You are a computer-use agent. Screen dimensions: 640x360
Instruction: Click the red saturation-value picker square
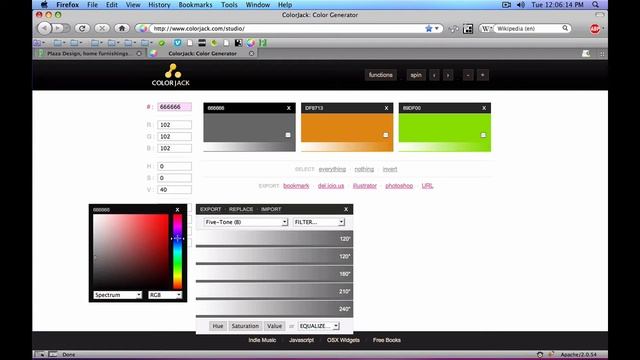[131, 251]
